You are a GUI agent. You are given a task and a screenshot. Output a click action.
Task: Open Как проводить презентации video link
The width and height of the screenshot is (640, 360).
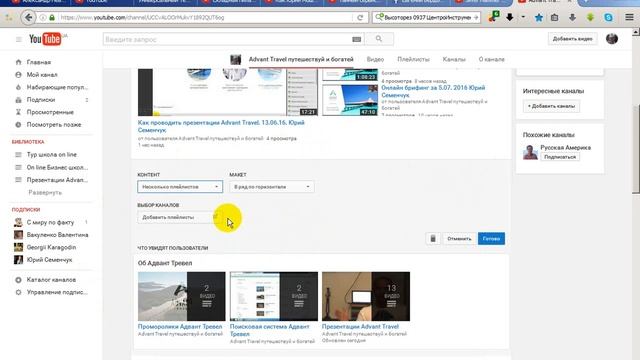pyautogui.click(x=221, y=126)
